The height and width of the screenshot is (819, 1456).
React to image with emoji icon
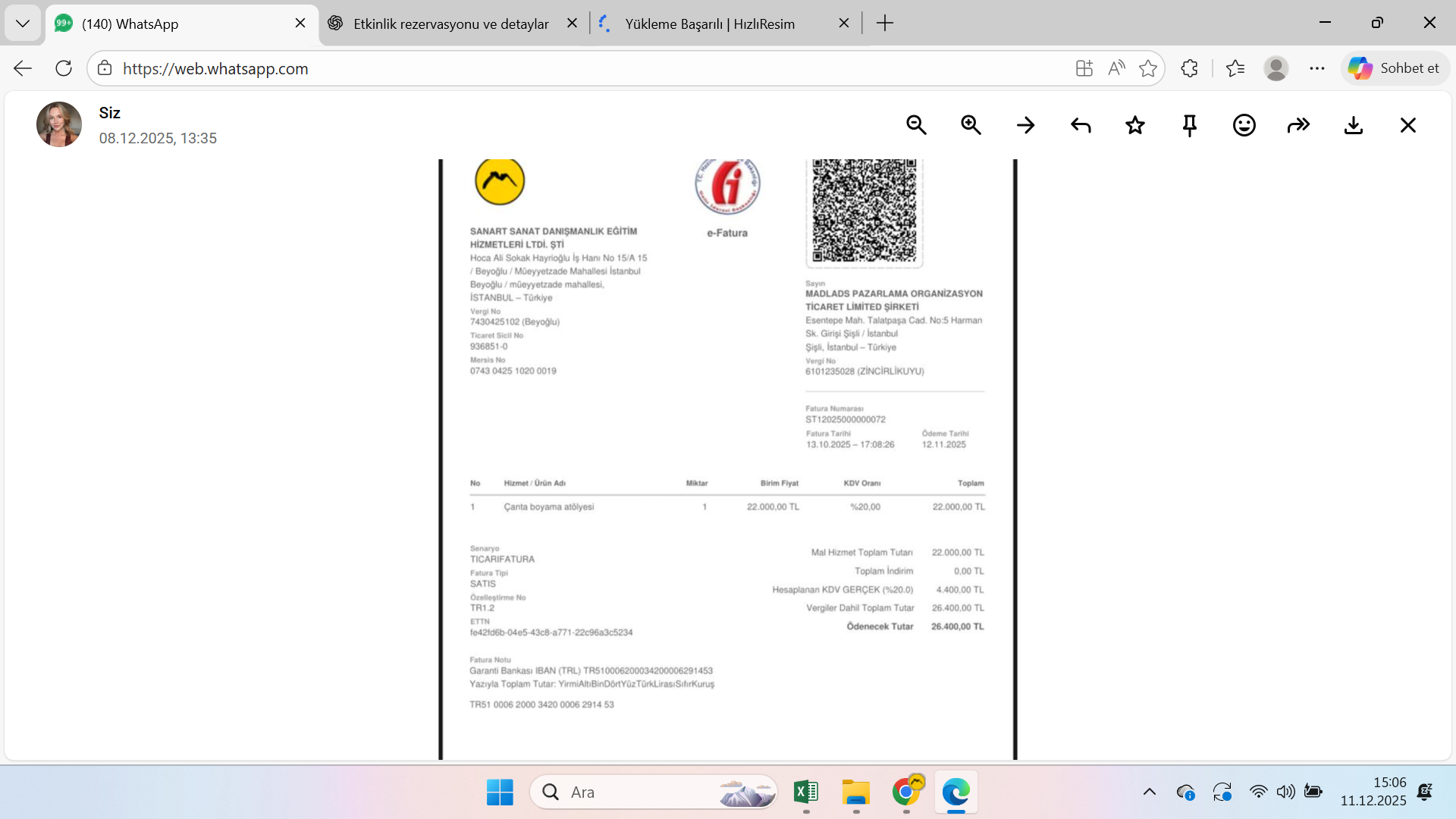tap(1244, 125)
